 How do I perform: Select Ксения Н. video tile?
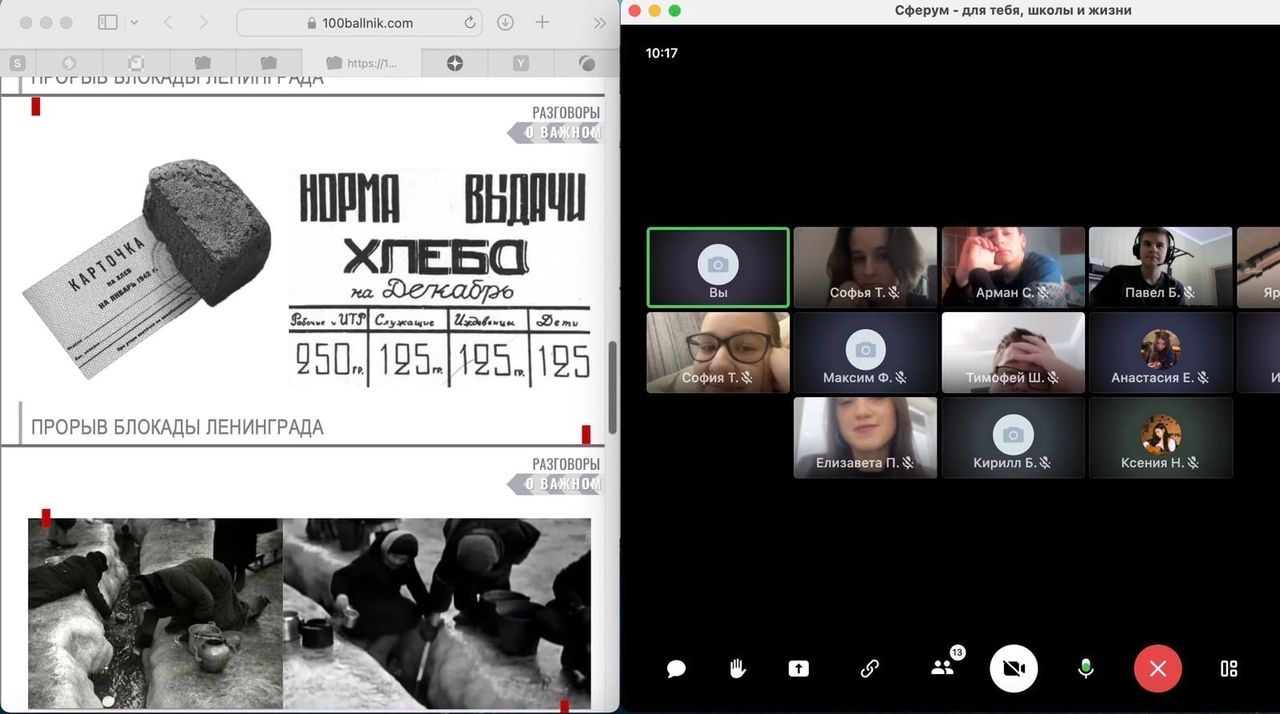point(1160,437)
